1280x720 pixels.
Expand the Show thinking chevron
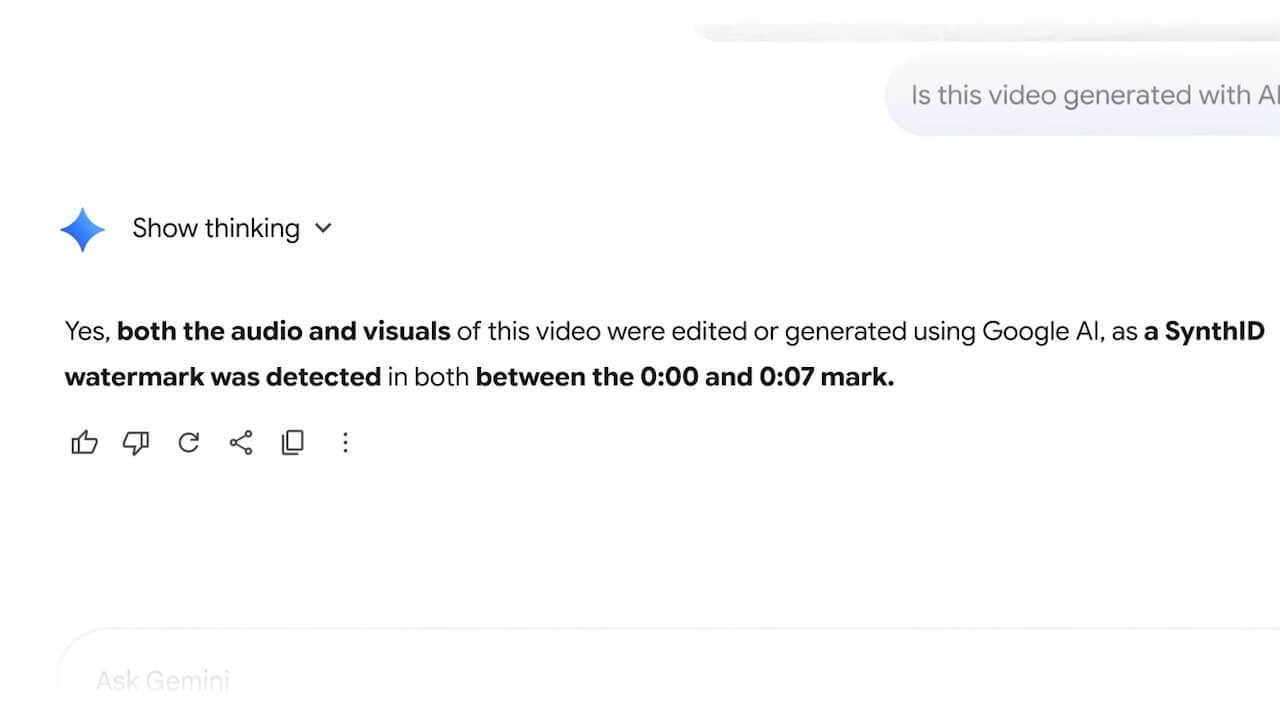[x=323, y=228]
